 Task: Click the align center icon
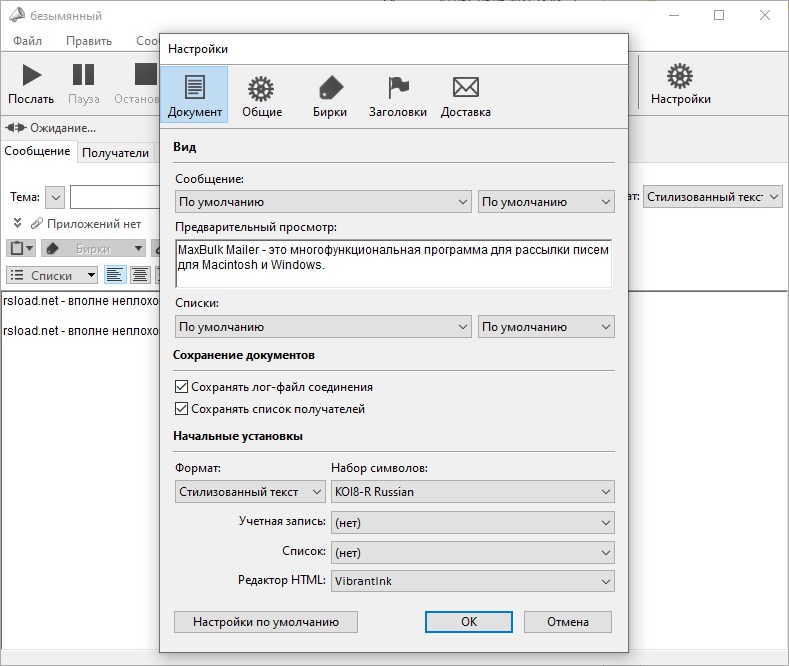[140, 275]
